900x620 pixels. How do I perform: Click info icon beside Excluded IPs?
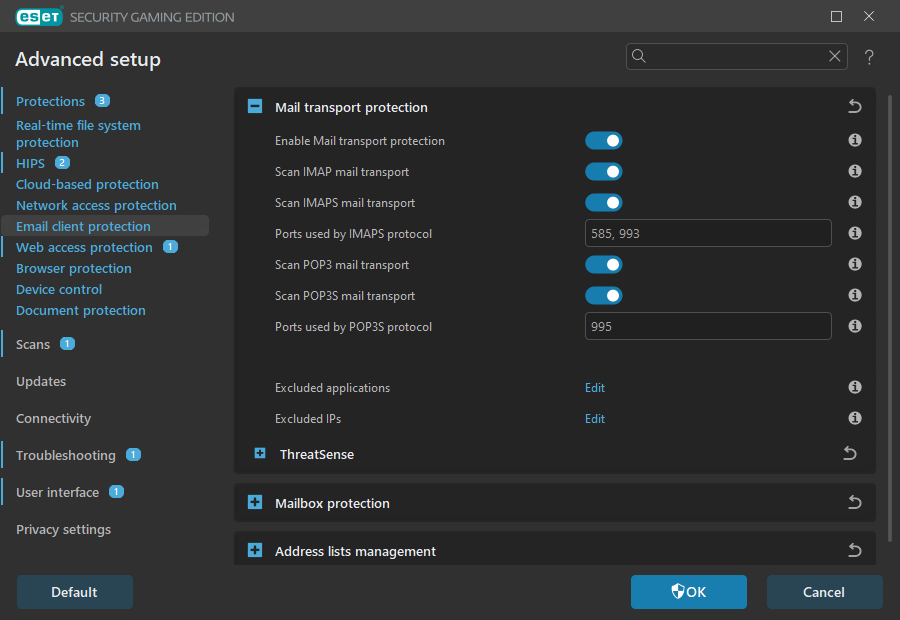click(855, 418)
